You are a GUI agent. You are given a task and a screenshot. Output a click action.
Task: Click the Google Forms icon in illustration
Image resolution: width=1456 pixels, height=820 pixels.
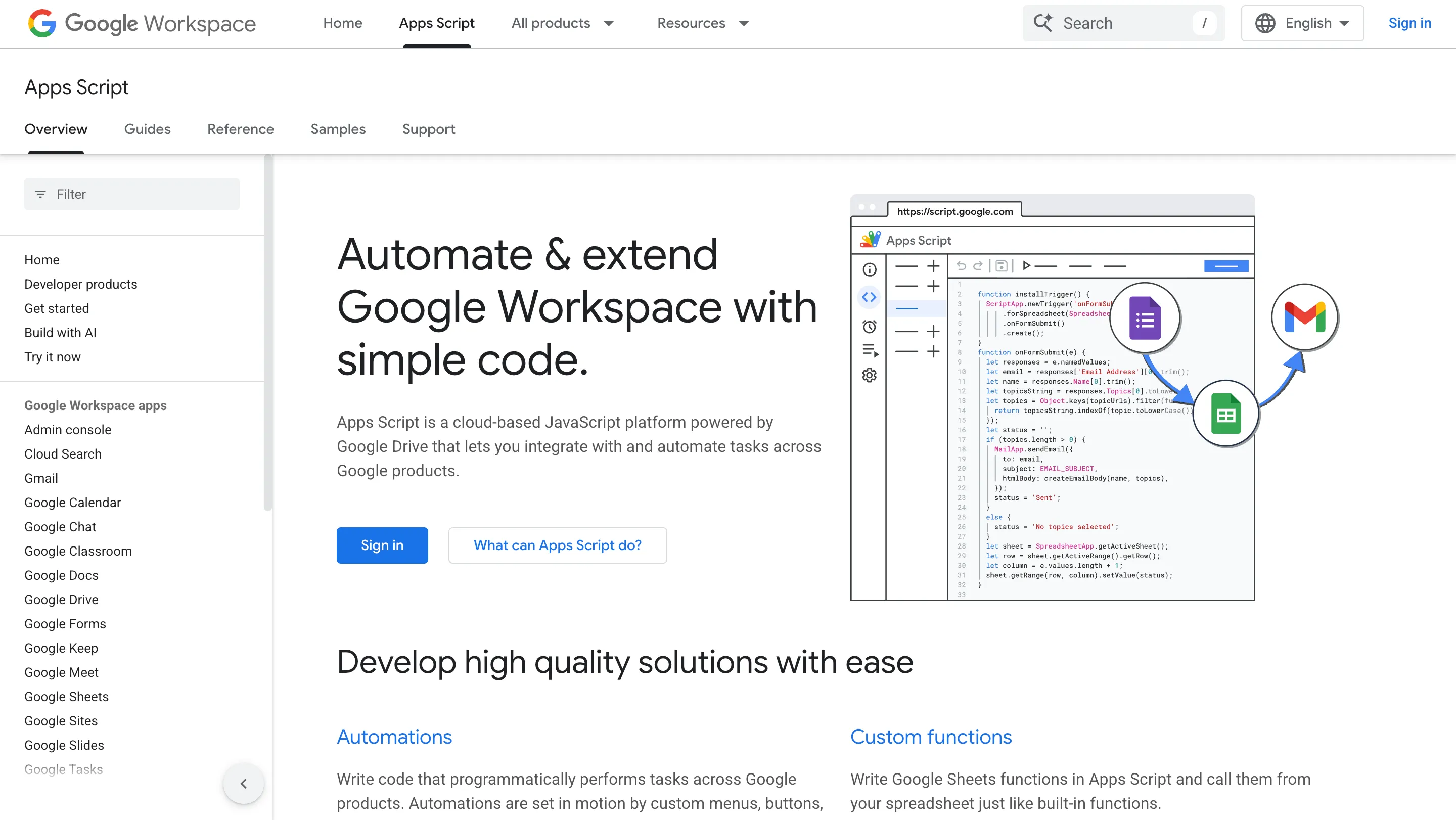click(1145, 318)
